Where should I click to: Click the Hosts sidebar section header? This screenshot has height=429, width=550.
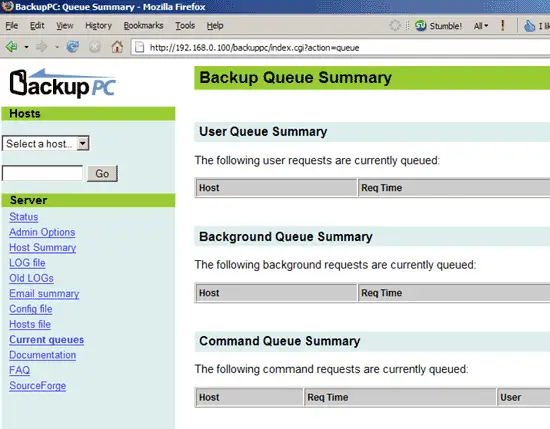(88, 114)
